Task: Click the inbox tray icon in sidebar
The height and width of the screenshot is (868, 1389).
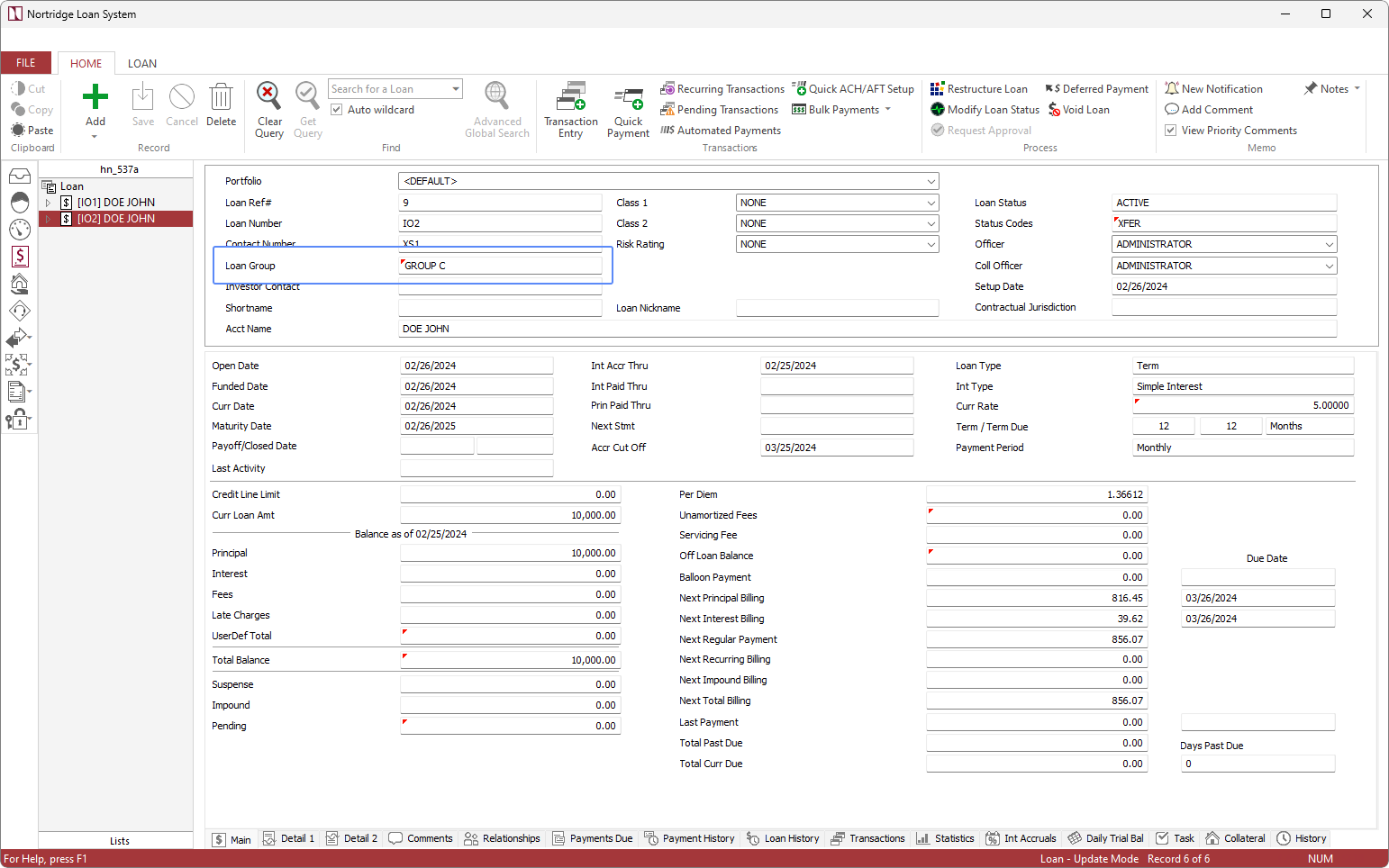Action: 20,176
